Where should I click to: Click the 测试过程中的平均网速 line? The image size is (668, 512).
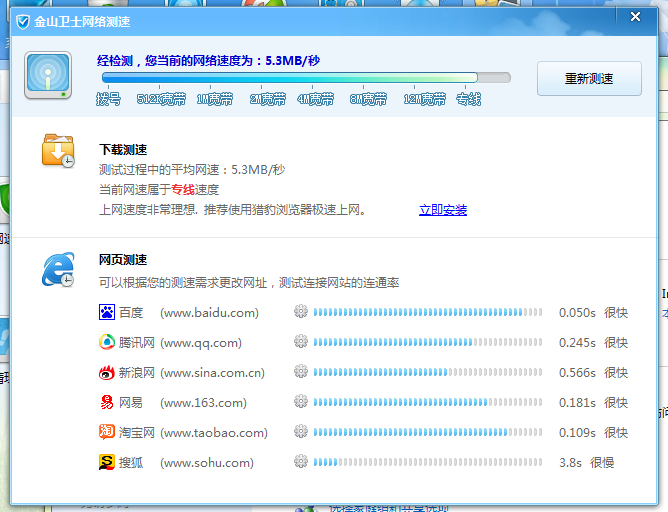[192, 170]
